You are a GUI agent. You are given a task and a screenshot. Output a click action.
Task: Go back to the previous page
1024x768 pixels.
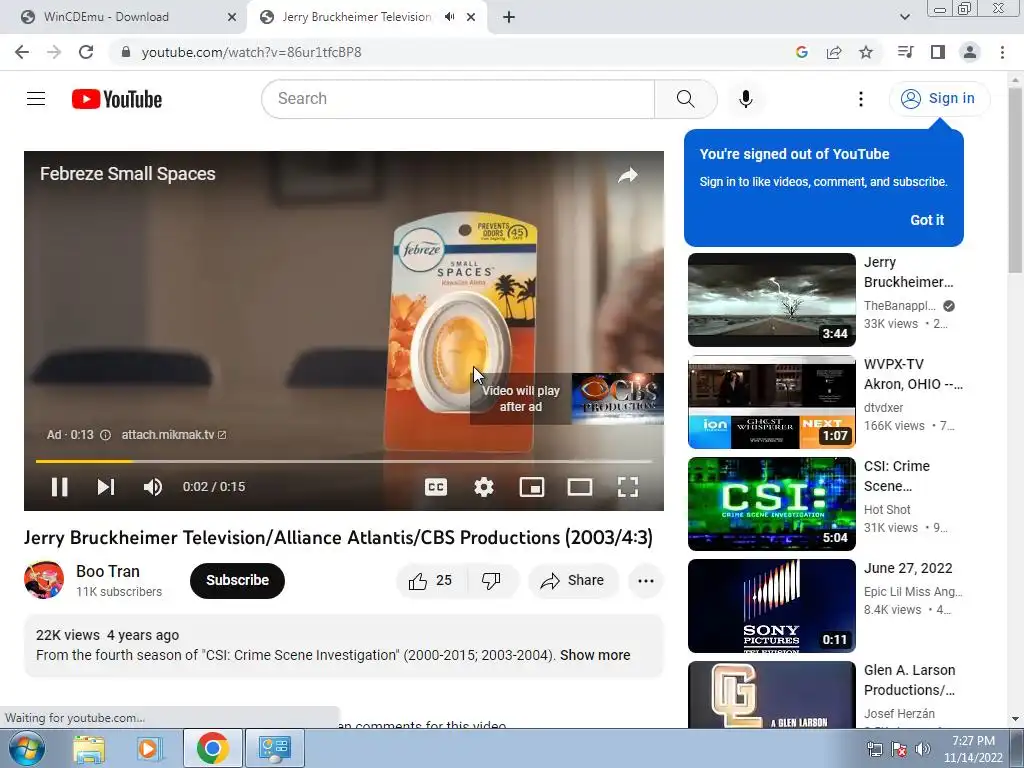point(22,52)
